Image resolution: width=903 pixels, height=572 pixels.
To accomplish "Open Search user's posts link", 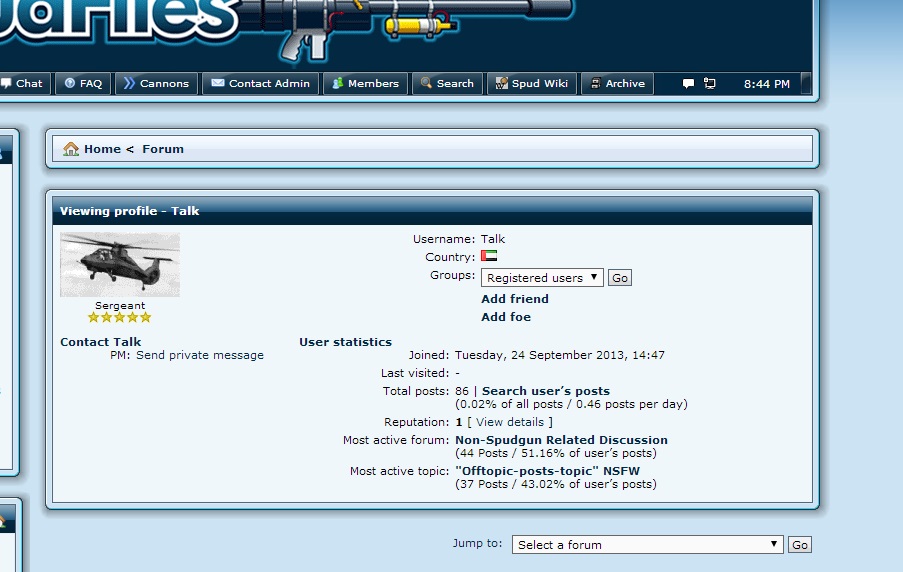I will click(545, 391).
